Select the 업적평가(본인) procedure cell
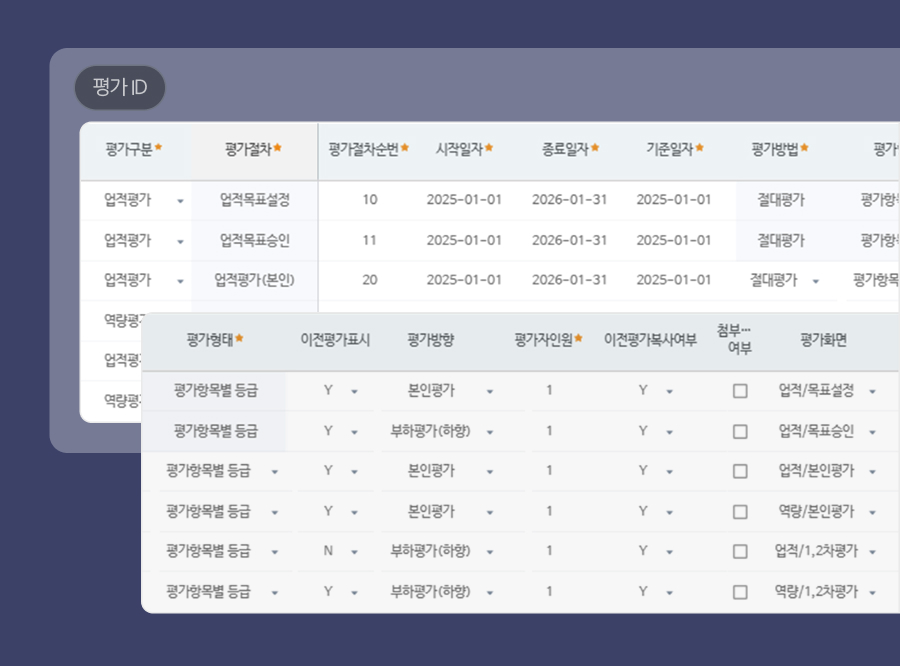The image size is (900, 666). click(x=254, y=280)
